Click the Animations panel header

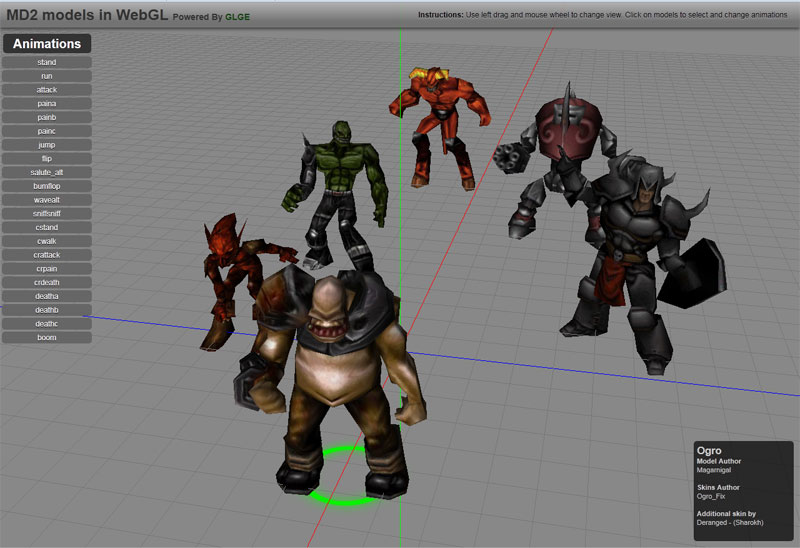click(x=47, y=44)
